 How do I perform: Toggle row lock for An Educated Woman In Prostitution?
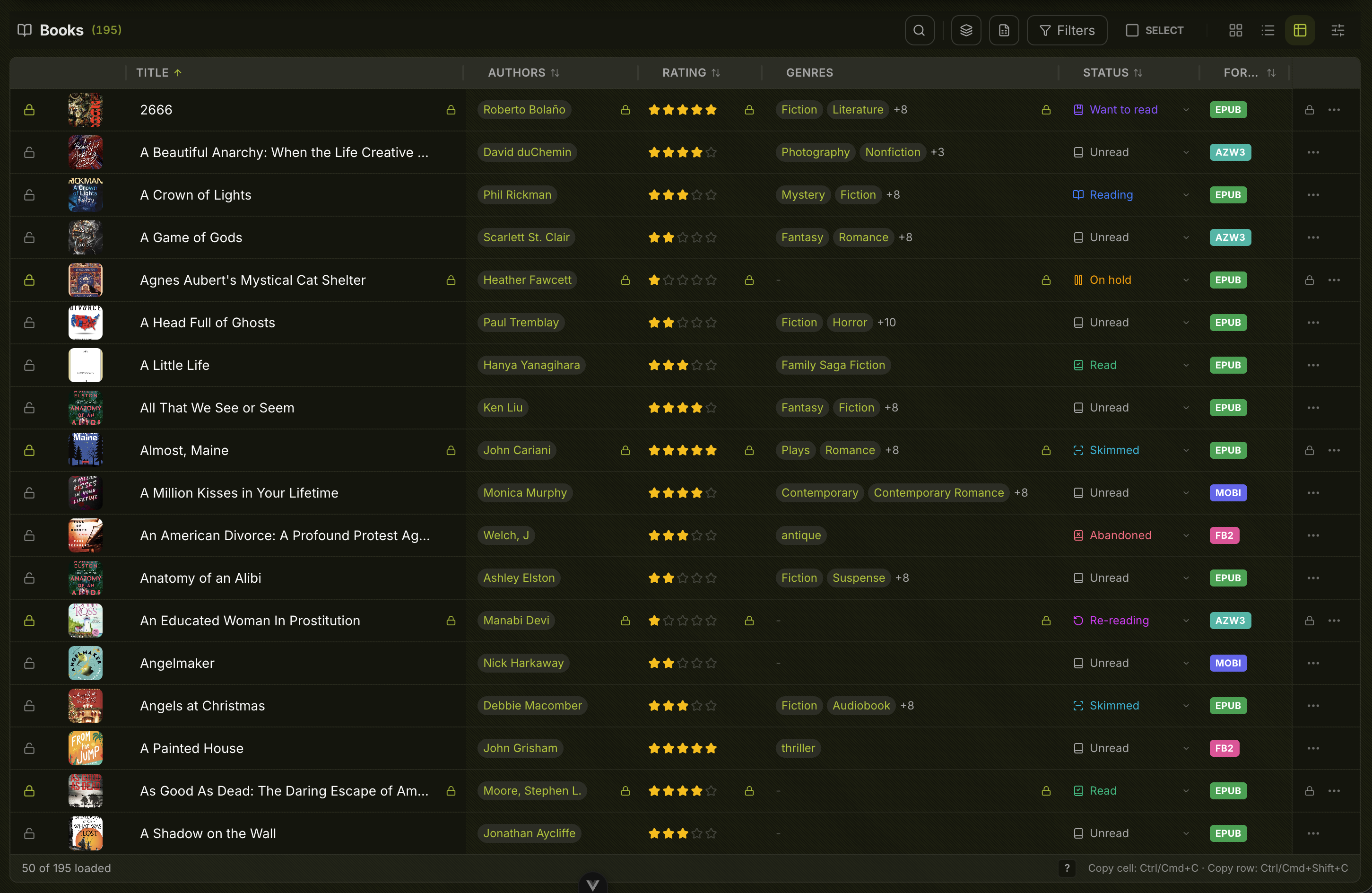[x=29, y=621]
